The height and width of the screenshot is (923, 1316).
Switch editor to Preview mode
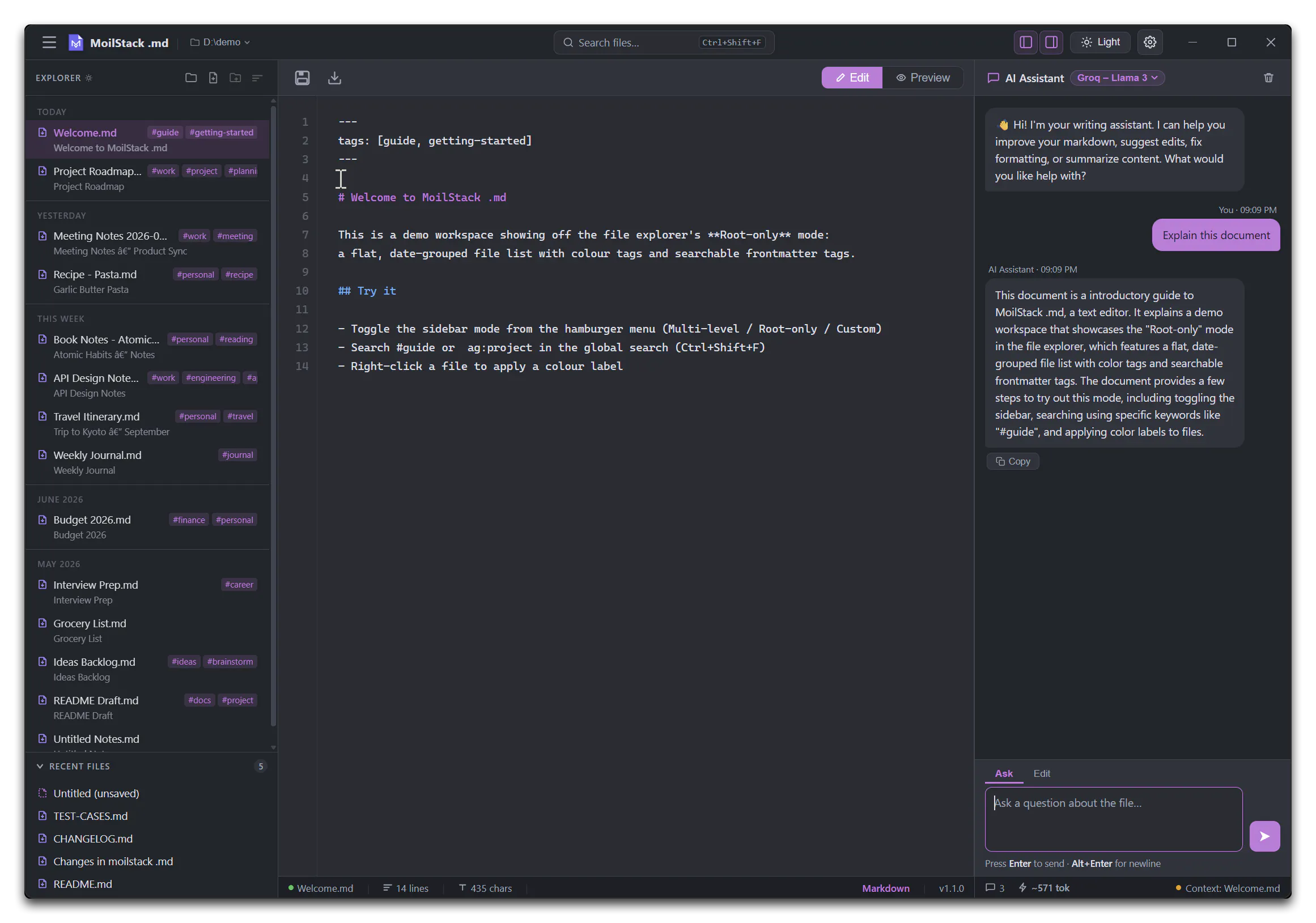coord(922,78)
